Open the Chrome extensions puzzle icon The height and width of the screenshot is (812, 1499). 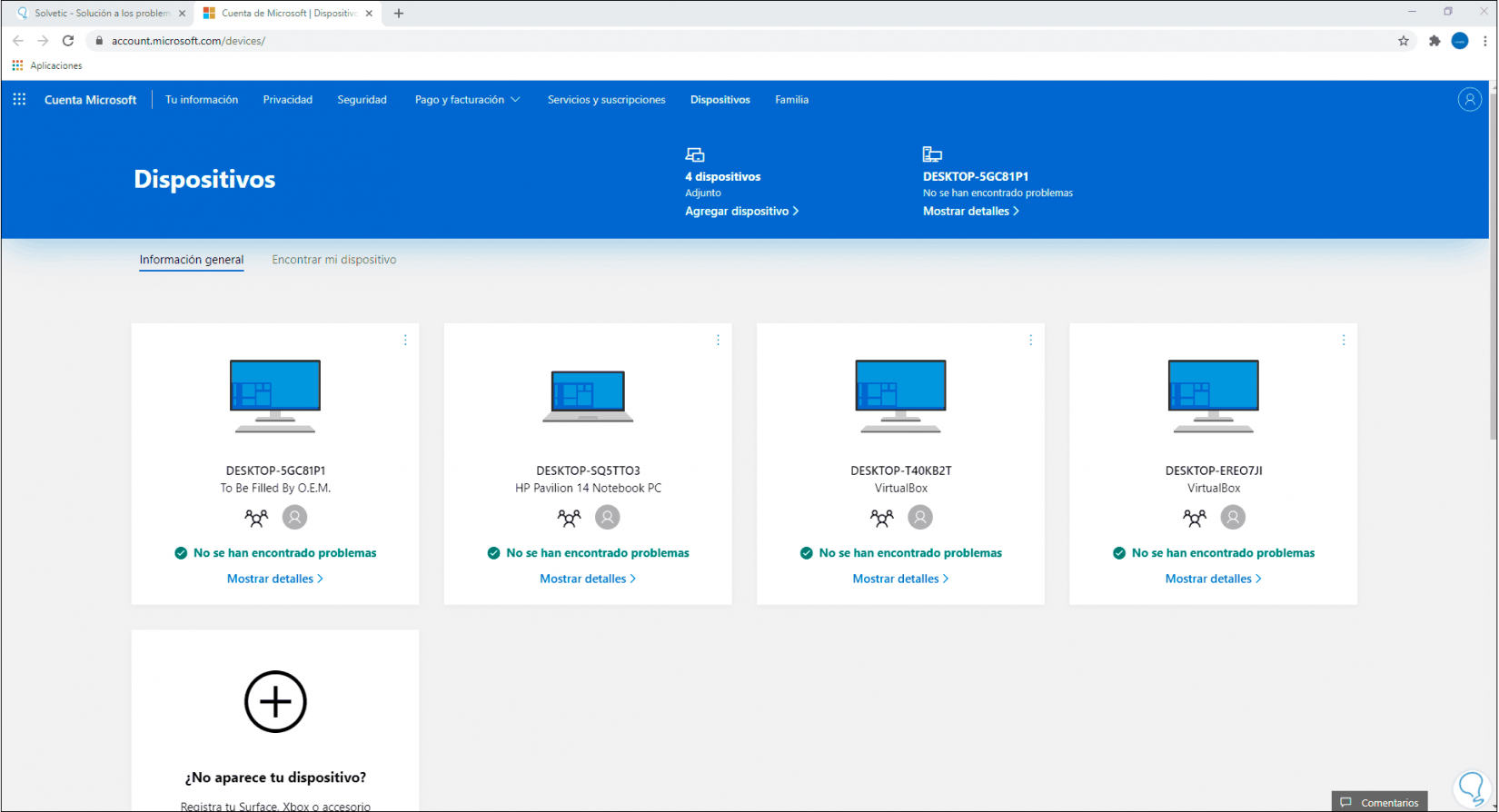(x=1434, y=41)
